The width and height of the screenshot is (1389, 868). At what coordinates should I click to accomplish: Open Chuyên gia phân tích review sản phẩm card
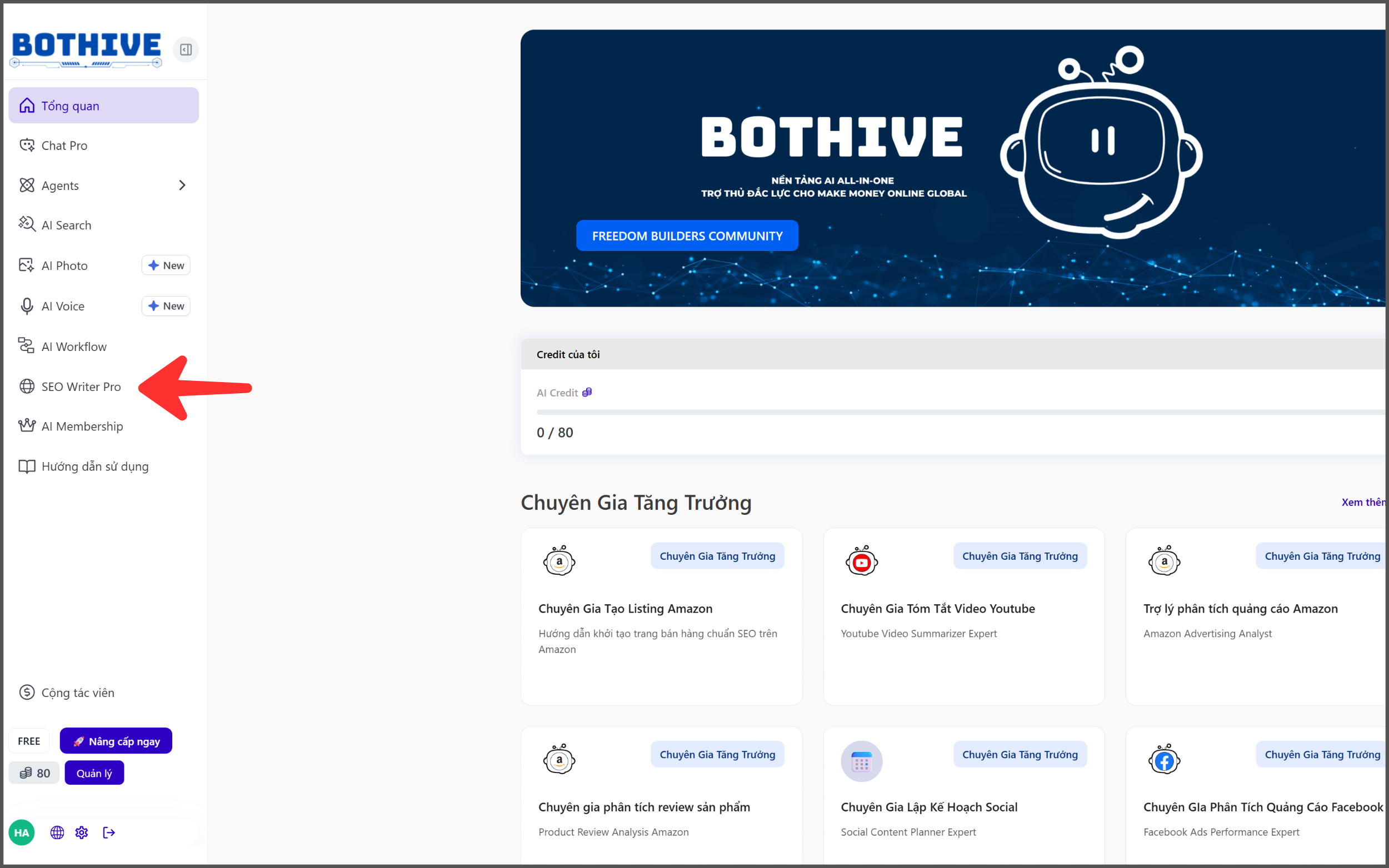(662, 796)
